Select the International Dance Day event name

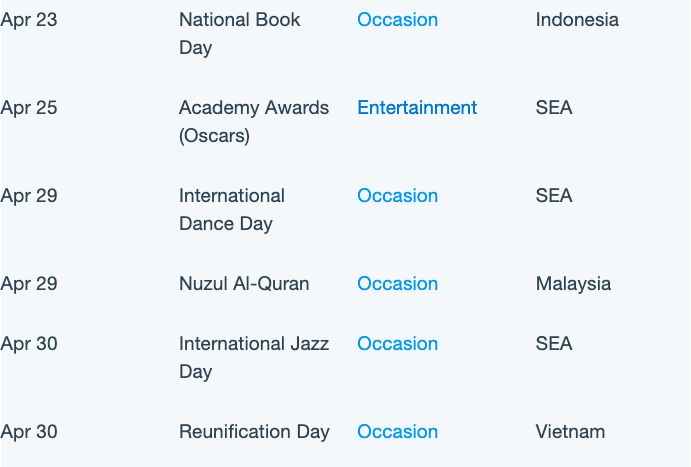tap(232, 210)
